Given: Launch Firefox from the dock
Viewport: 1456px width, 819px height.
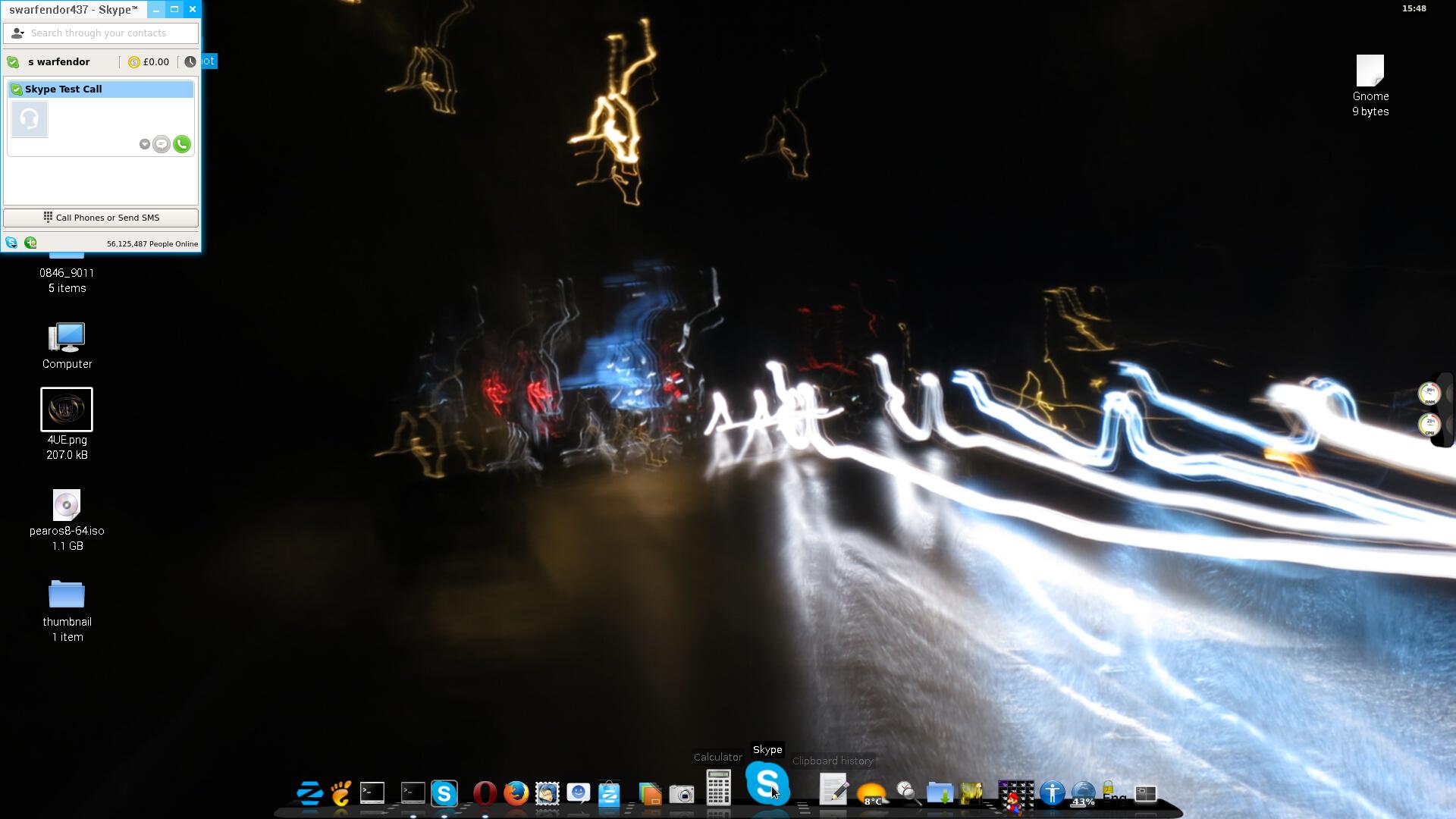Looking at the screenshot, I should click(x=516, y=793).
